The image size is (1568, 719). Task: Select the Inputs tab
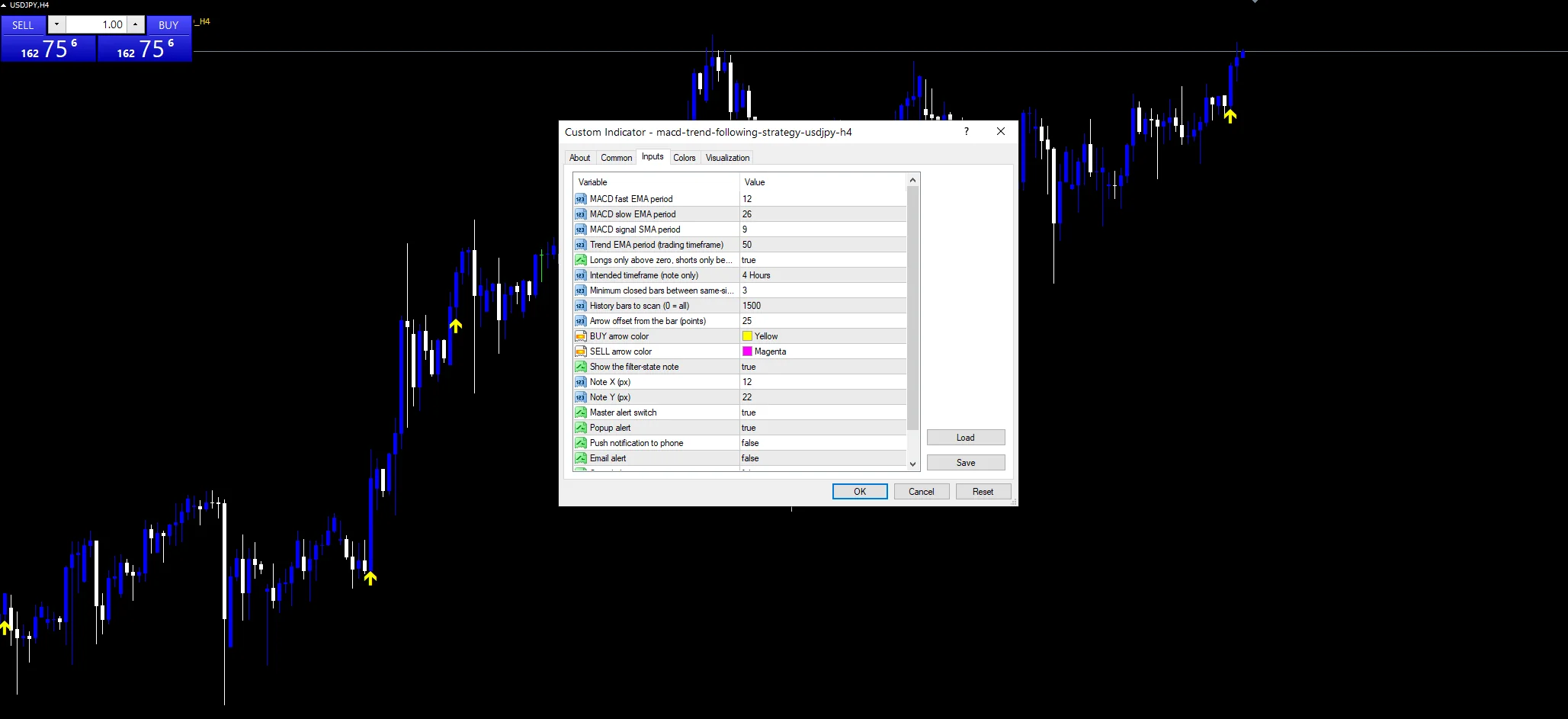[x=653, y=156]
